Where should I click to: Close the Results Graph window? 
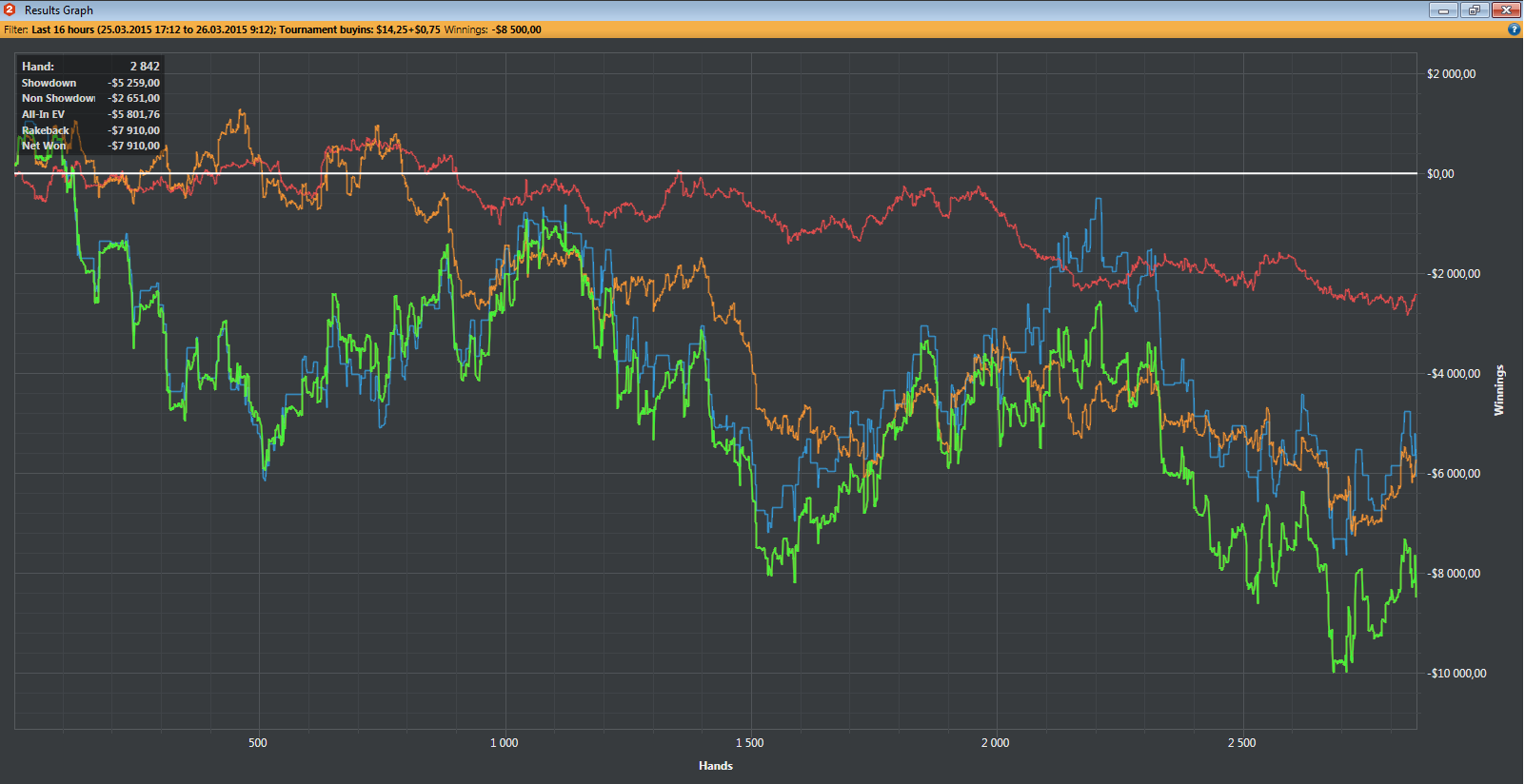(x=1506, y=10)
